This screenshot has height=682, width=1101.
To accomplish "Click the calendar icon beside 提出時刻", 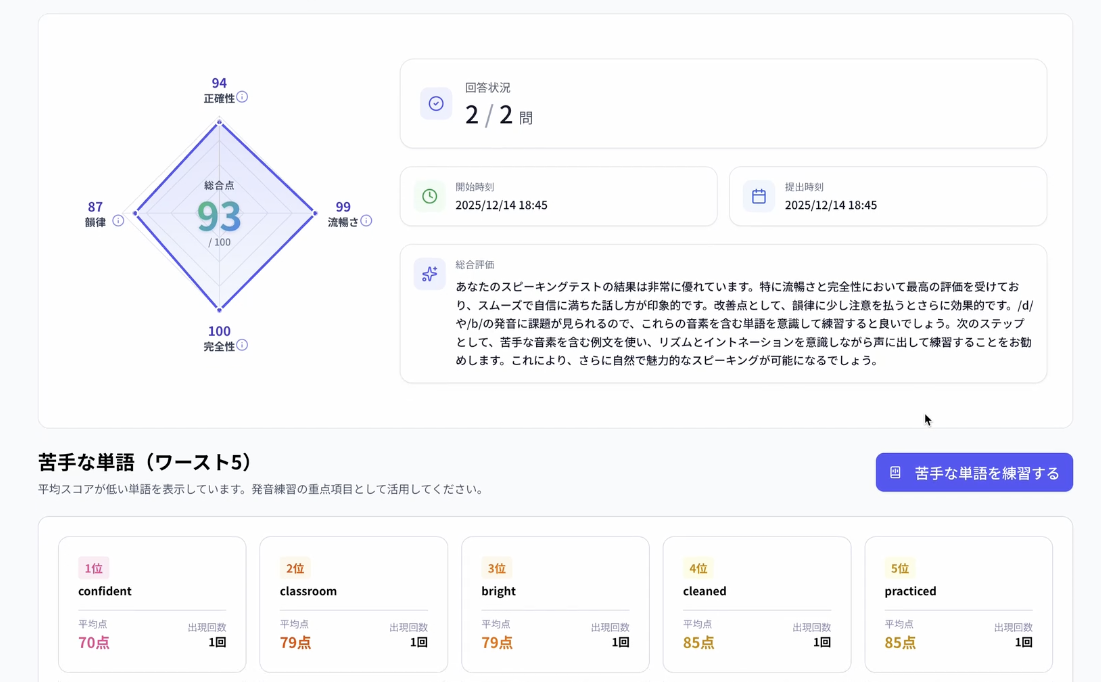I will point(757,196).
